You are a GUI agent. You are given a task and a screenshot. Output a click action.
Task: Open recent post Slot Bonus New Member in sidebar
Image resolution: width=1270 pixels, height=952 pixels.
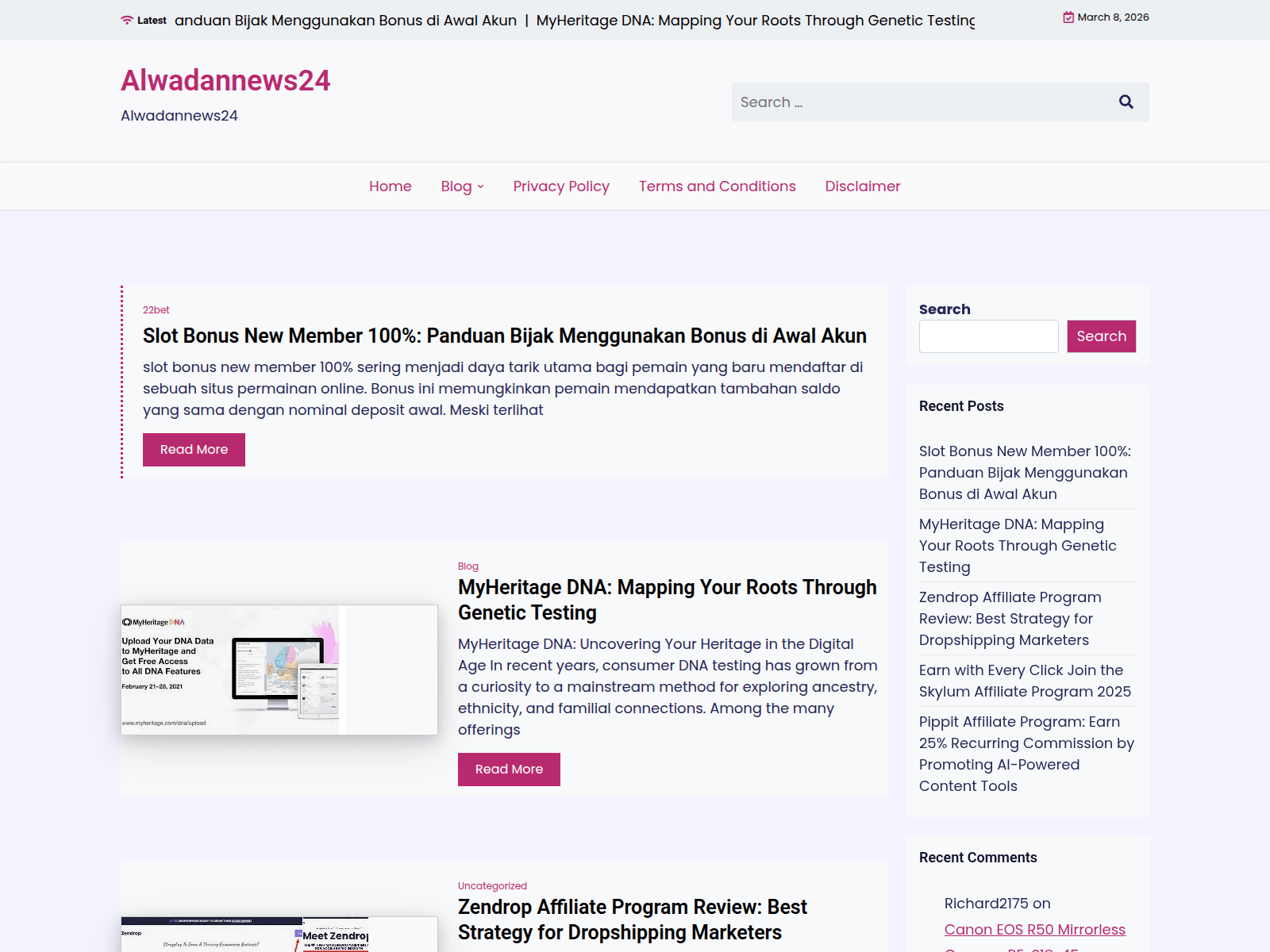pos(1025,473)
